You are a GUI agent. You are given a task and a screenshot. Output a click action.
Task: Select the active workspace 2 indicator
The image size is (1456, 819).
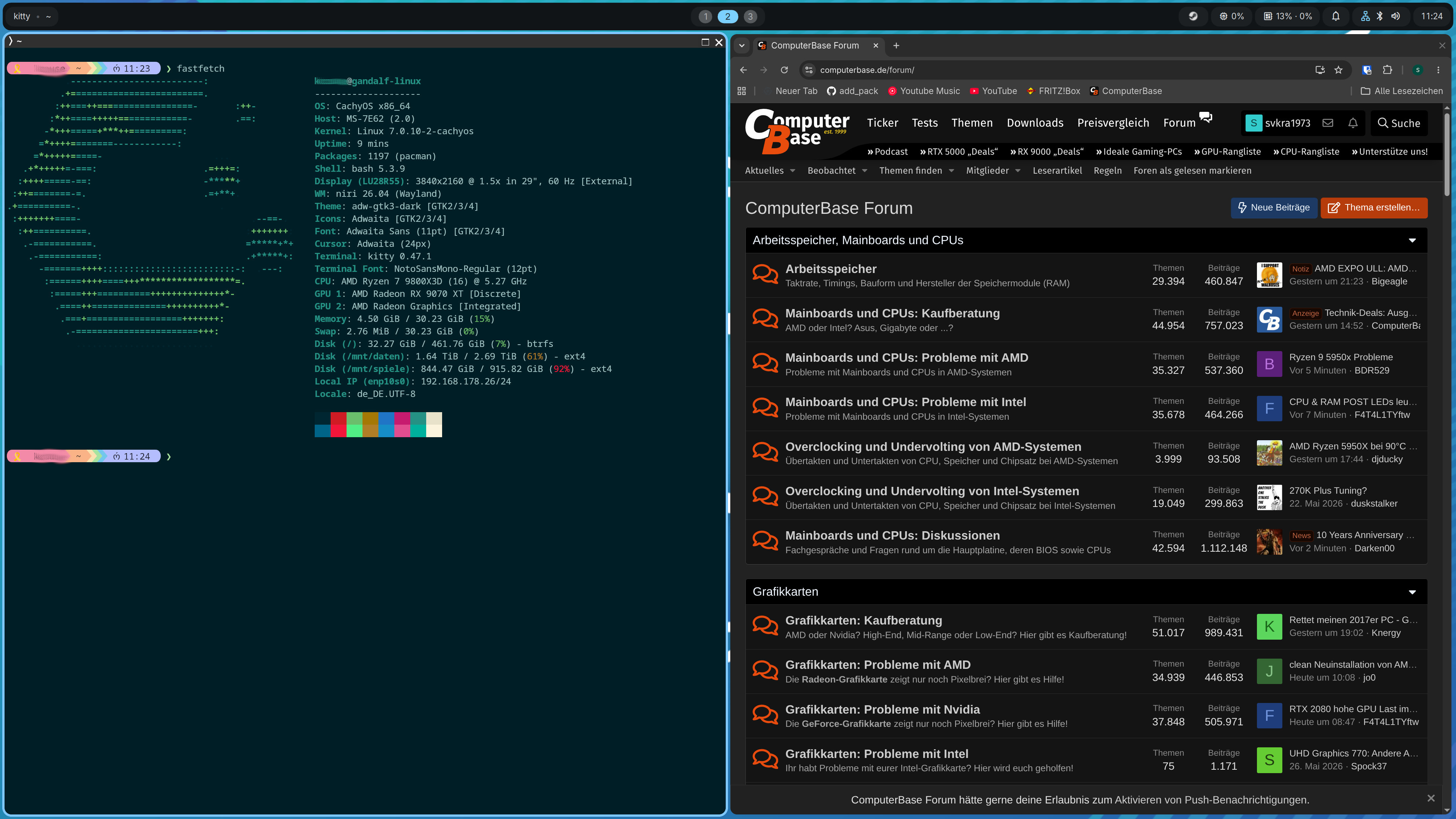coord(728,16)
